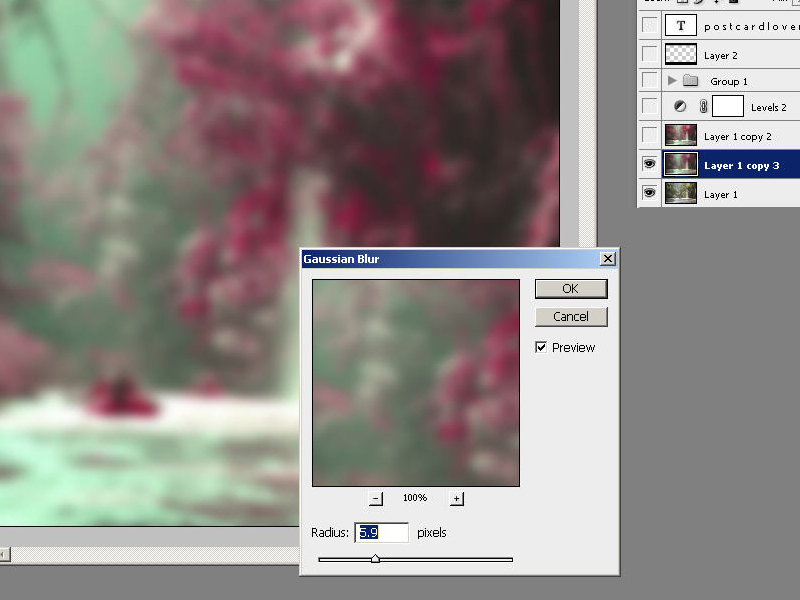The image size is (800, 600).
Task: Hide the Layer 1 copy 3 layer
Action: (649, 164)
